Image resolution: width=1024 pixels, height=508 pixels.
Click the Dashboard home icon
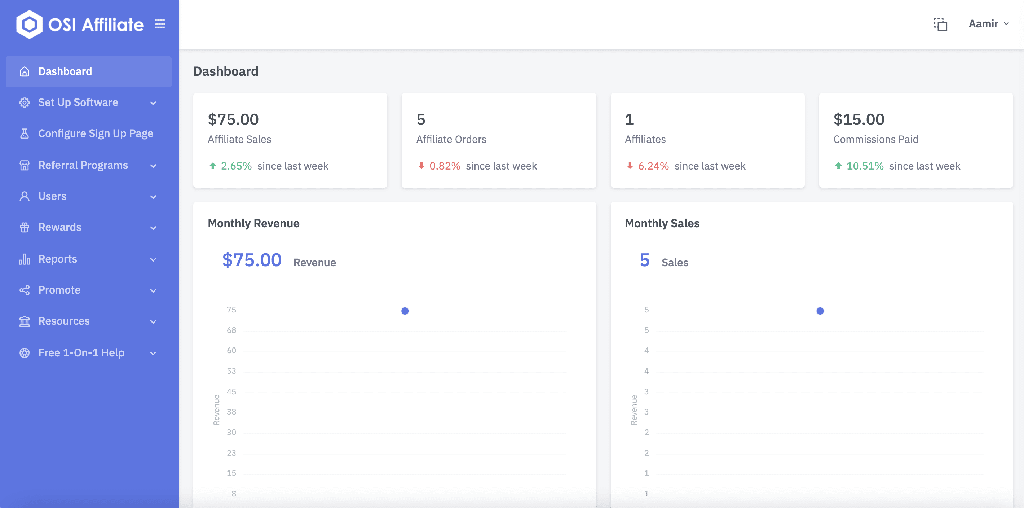tap(24, 72)
